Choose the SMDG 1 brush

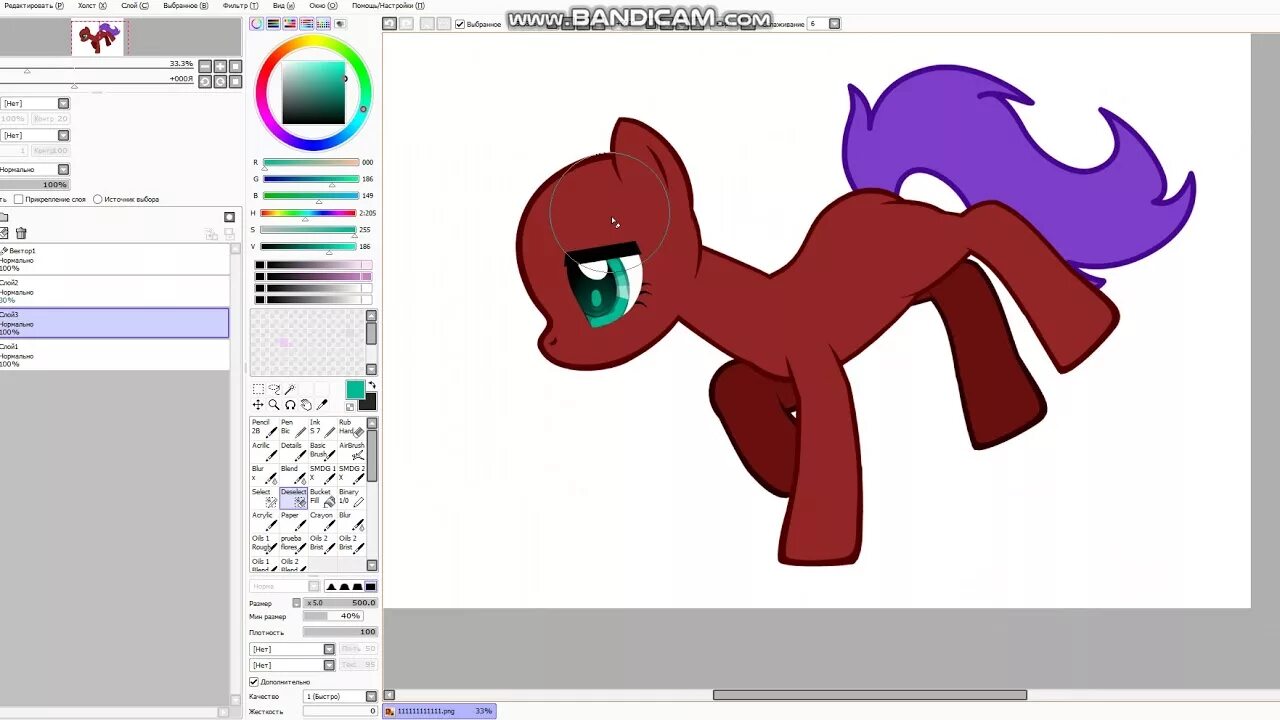322,474
